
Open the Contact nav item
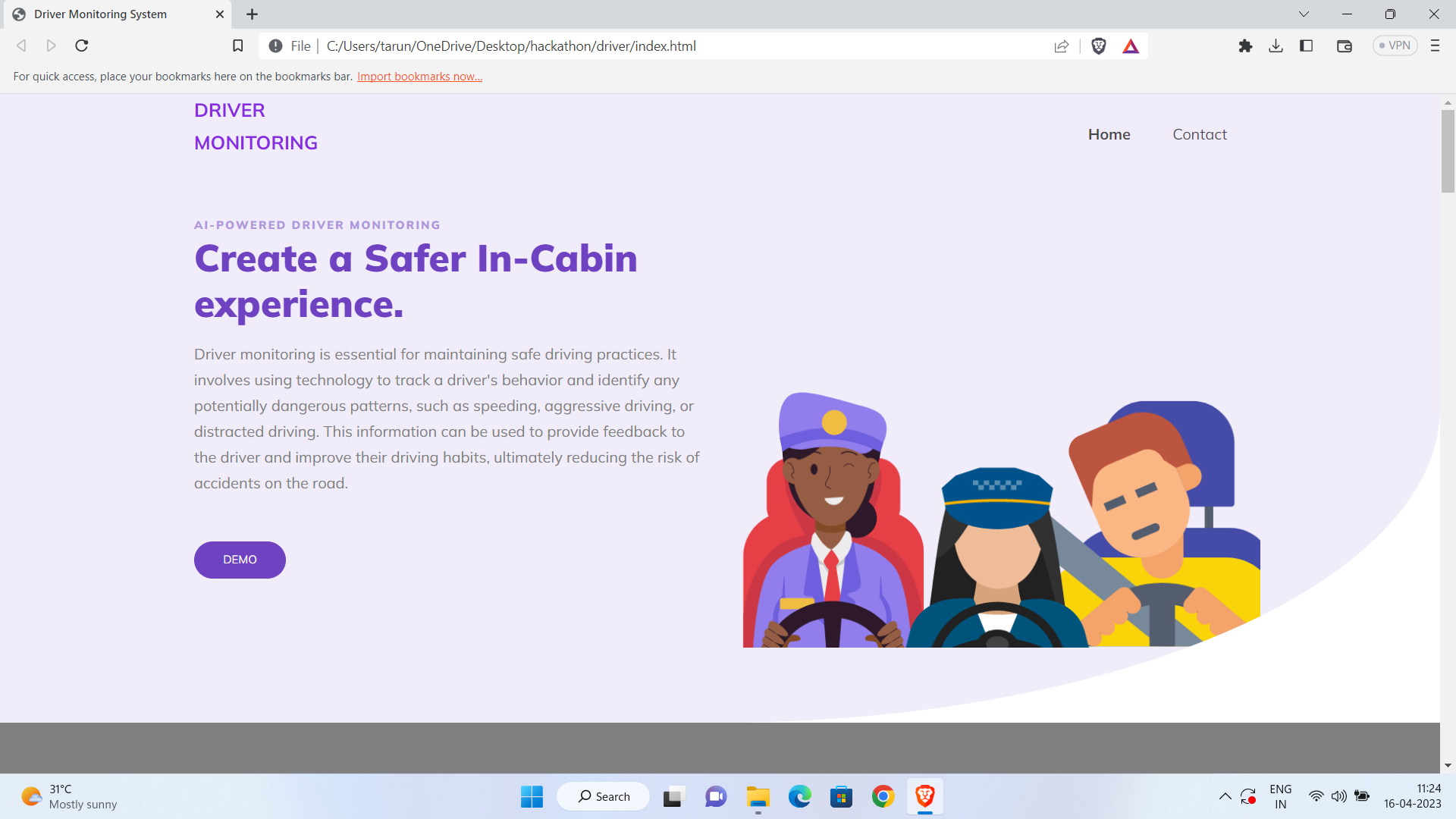pyautogui.click(x=1199, y=134)
